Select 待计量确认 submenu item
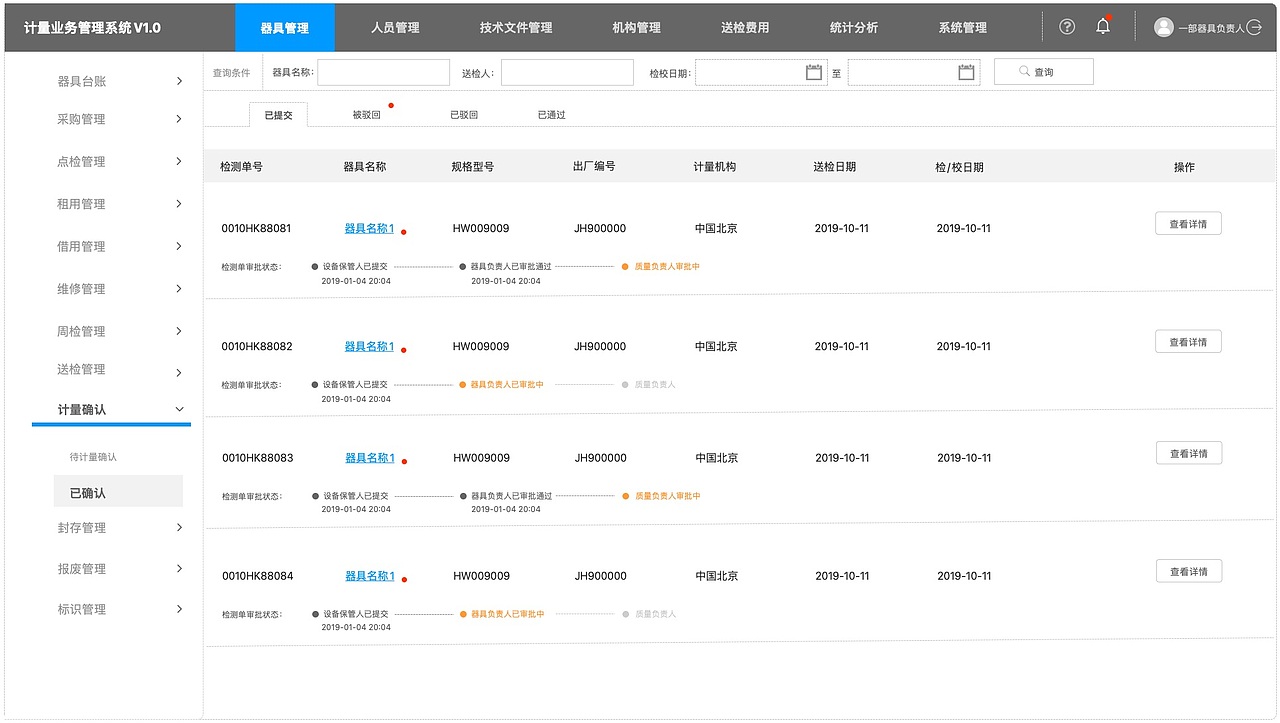 [93, 457]
